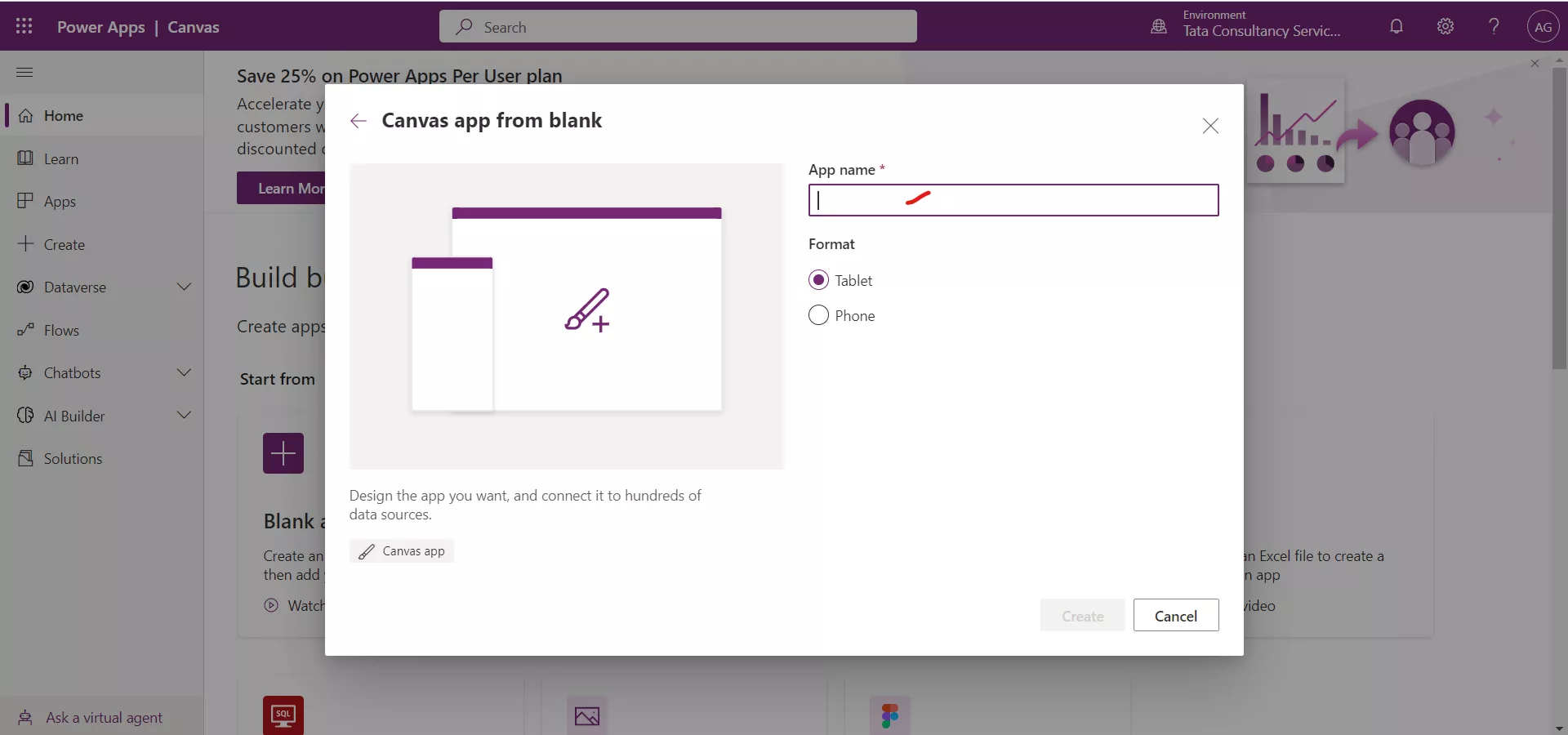The height and width of the screenshot is (735, 1568).
Task: Click the Power Apps title link
Action: pos(101,27)
